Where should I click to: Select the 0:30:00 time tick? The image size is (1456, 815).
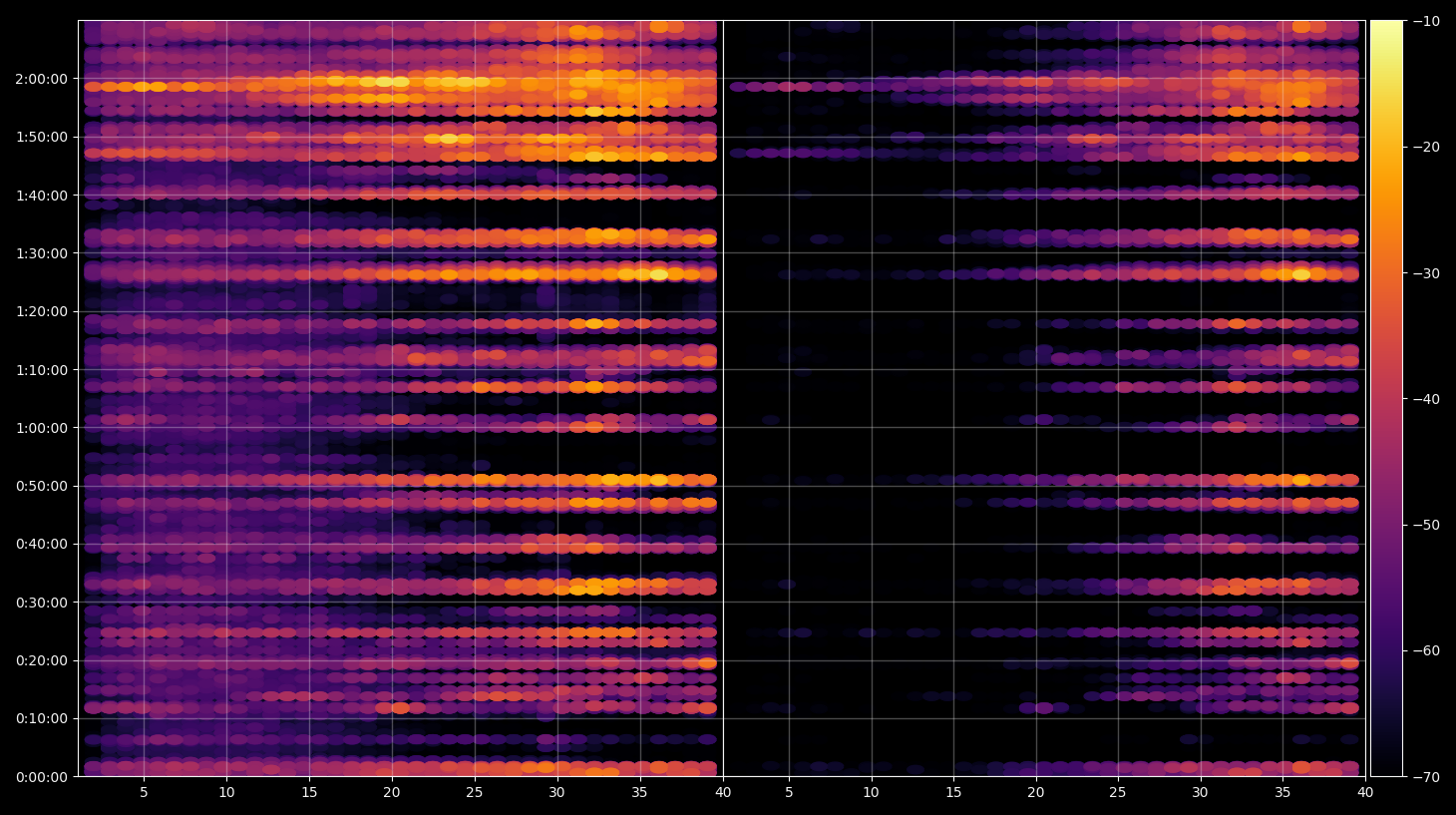coord(42,603)
